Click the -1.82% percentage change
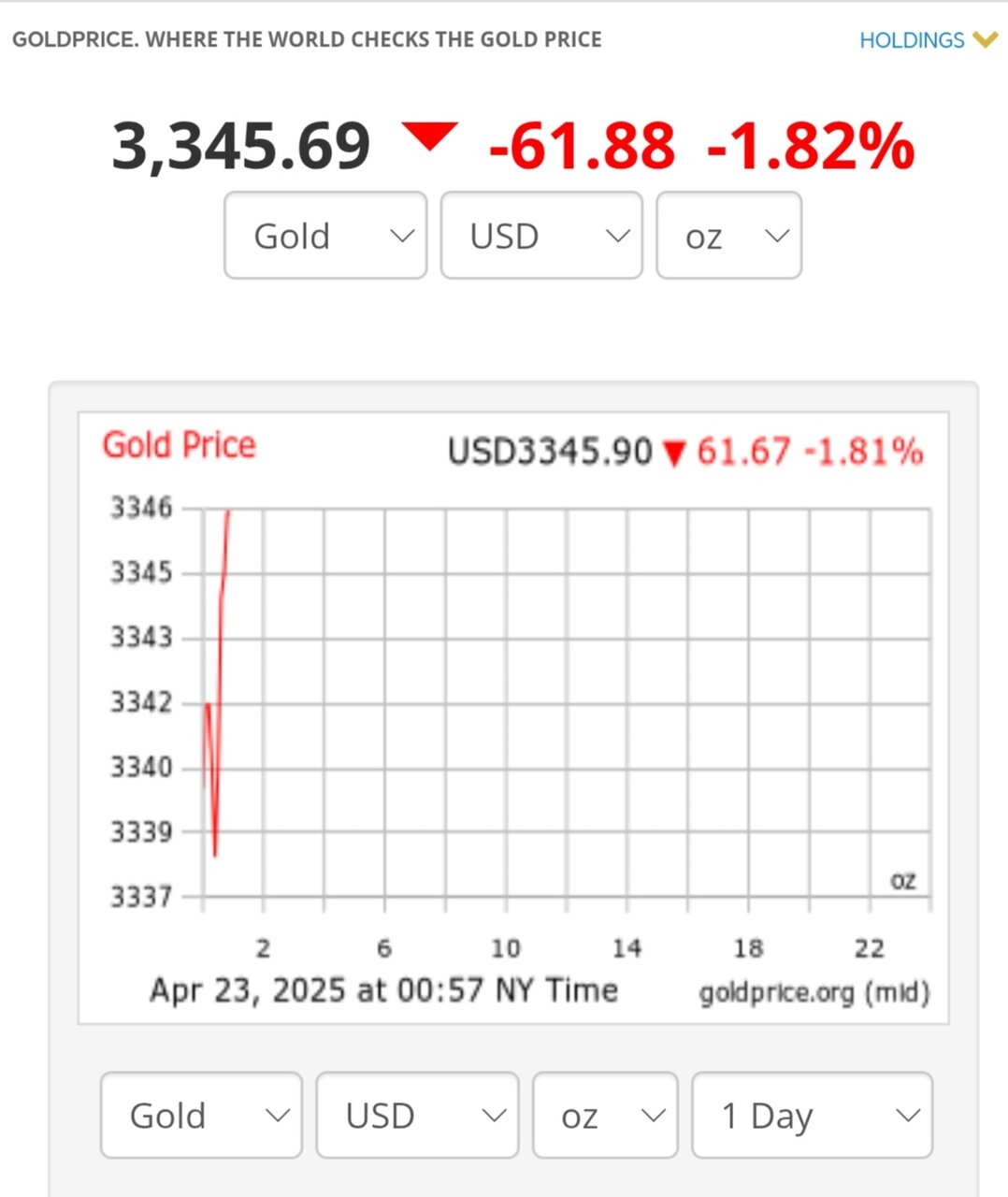Screen dimensions: 1008x1197 click(x=811, y=147)
